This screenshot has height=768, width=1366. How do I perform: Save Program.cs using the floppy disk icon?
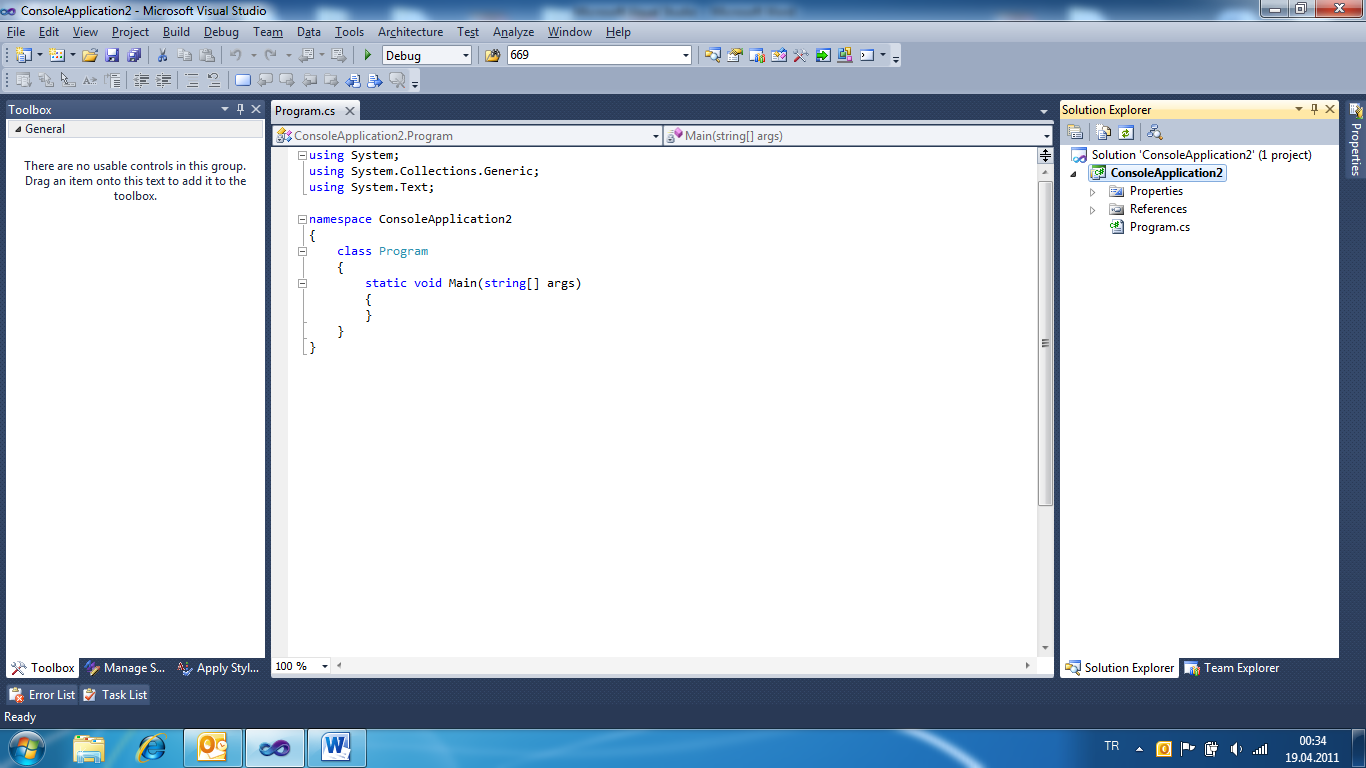point(112,56)
